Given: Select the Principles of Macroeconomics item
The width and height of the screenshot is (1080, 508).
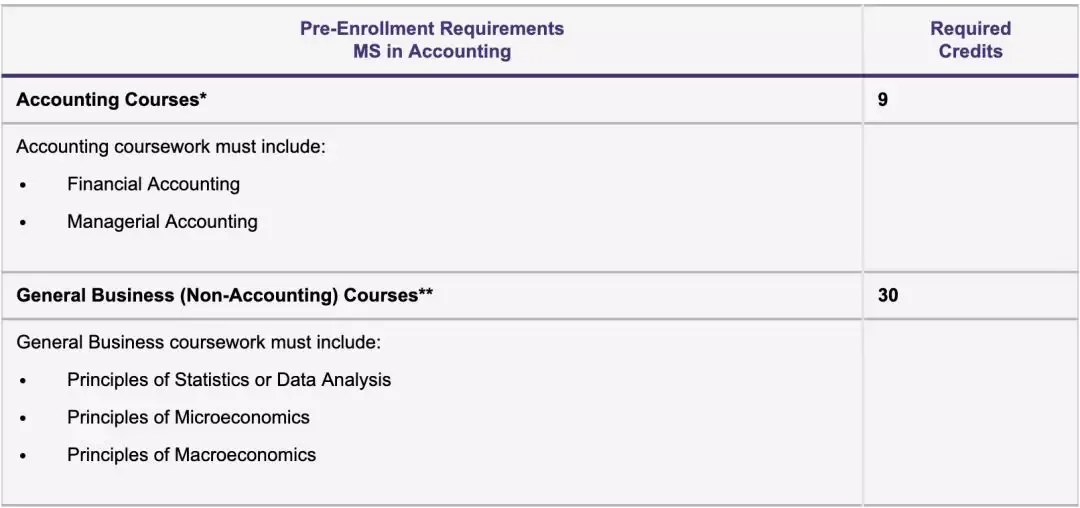Looking at the screenshot, I should click(191, 455).
